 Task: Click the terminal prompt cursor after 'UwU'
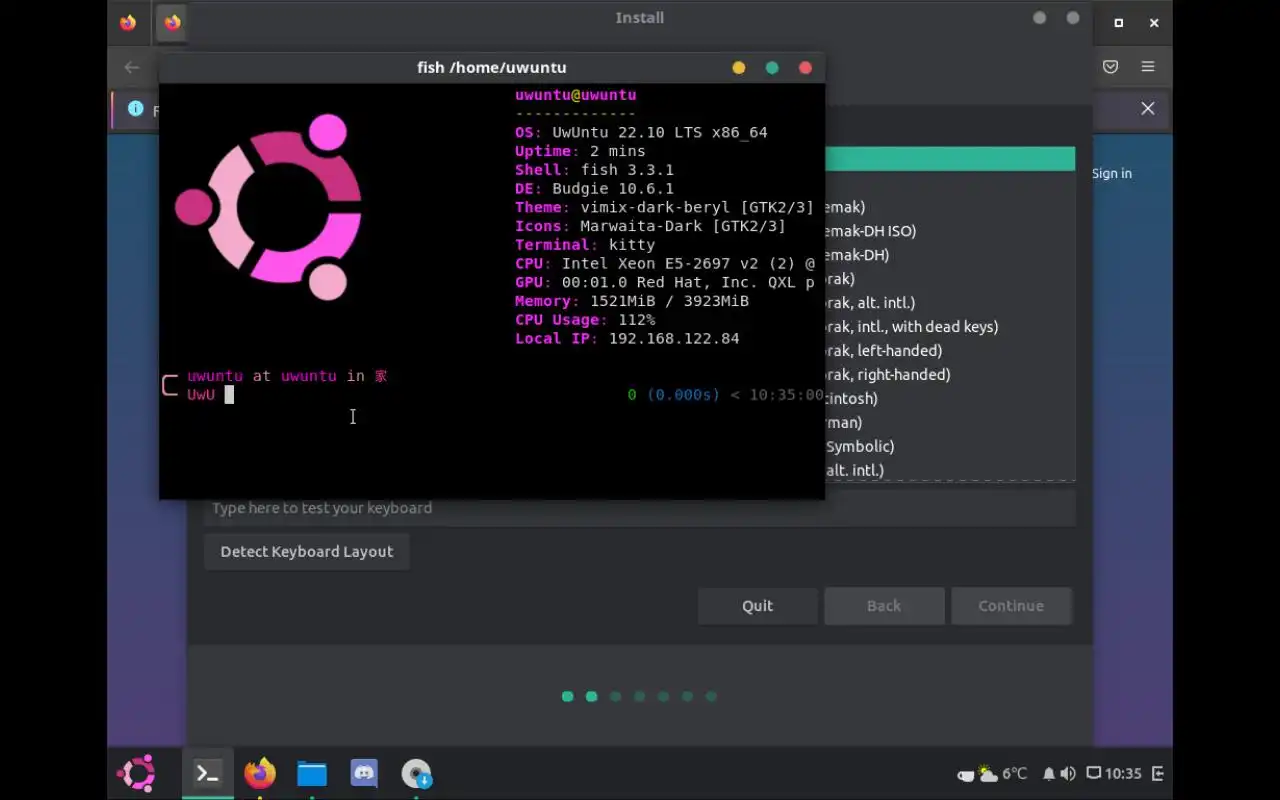[x=229, y=395]
